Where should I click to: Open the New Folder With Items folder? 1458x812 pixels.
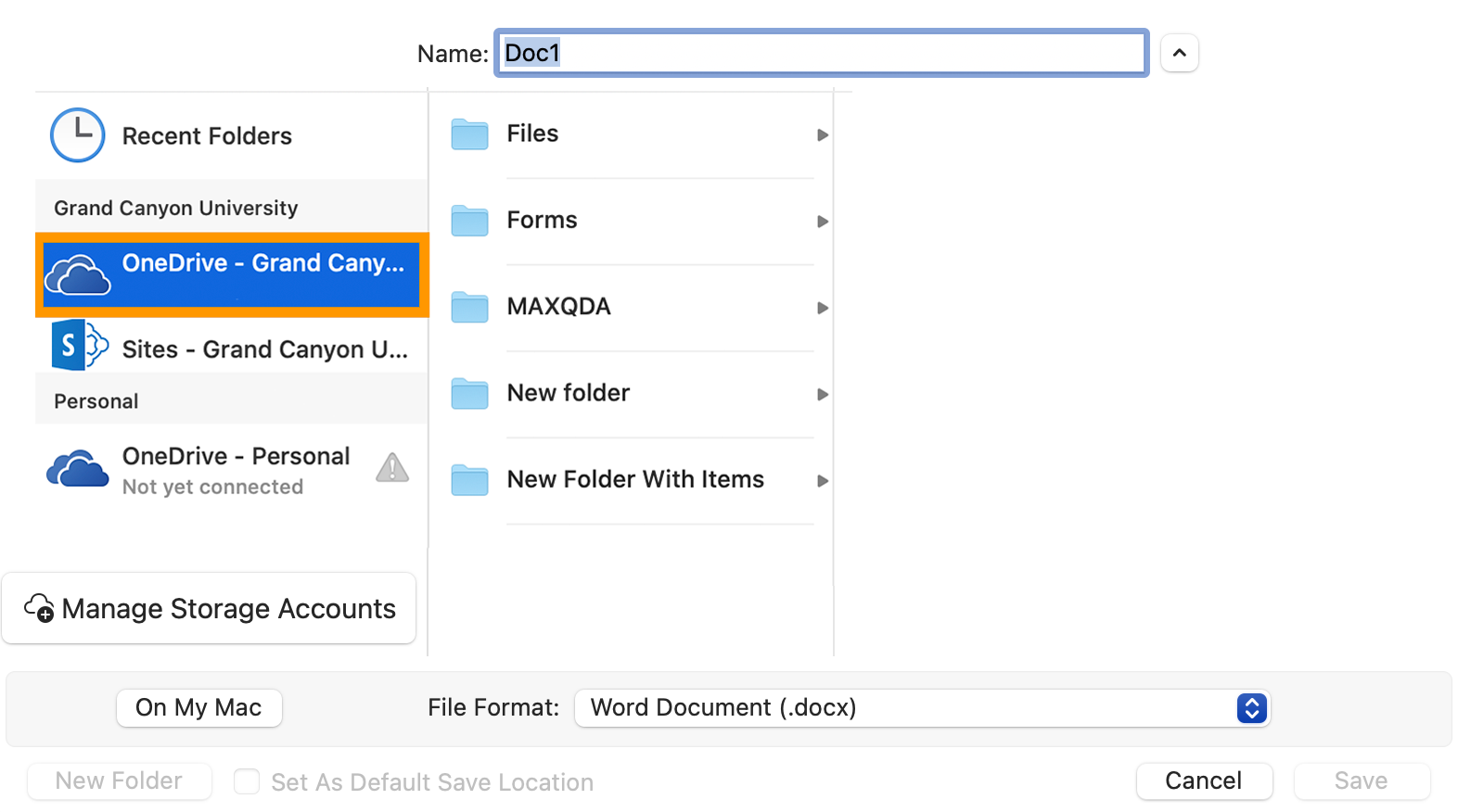coord(634,479)
